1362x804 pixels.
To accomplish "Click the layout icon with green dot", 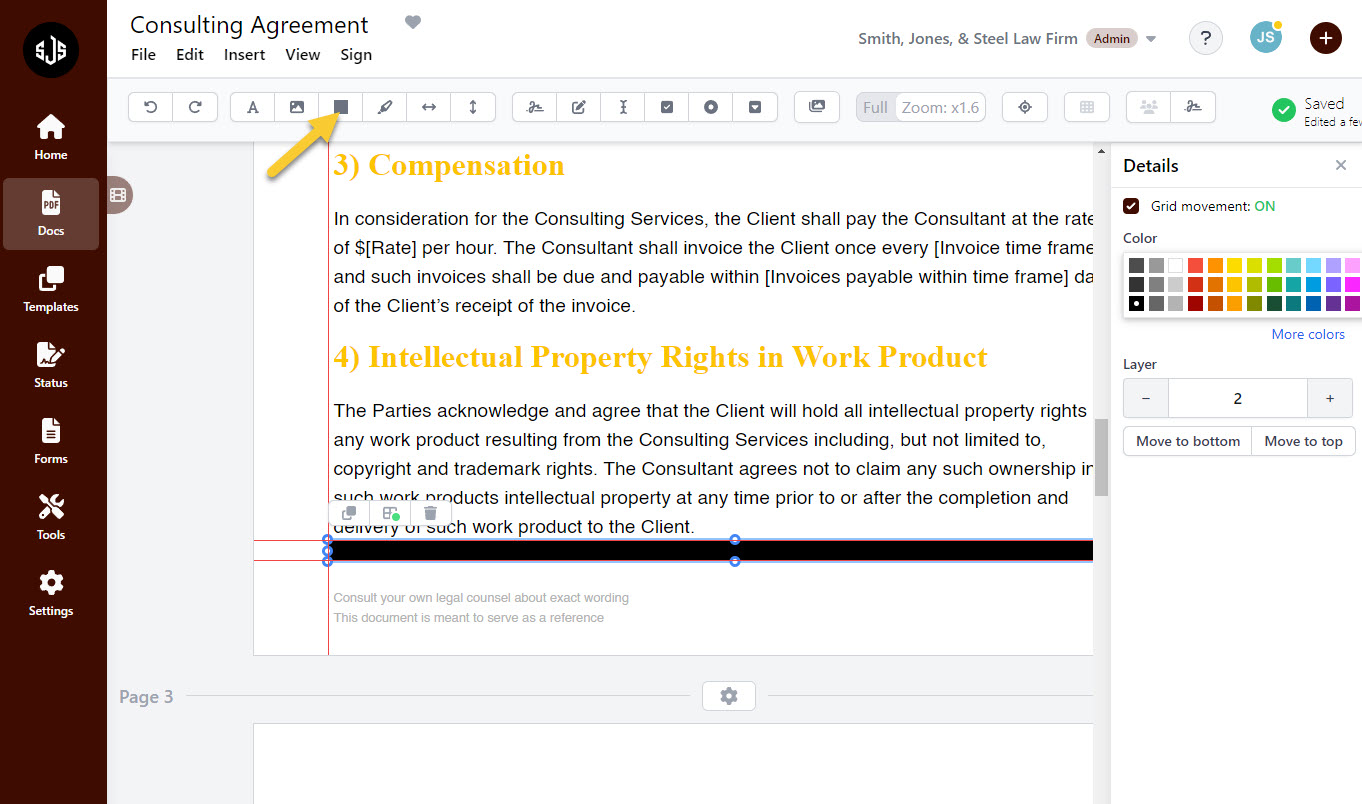I will (x=391, y=513).
